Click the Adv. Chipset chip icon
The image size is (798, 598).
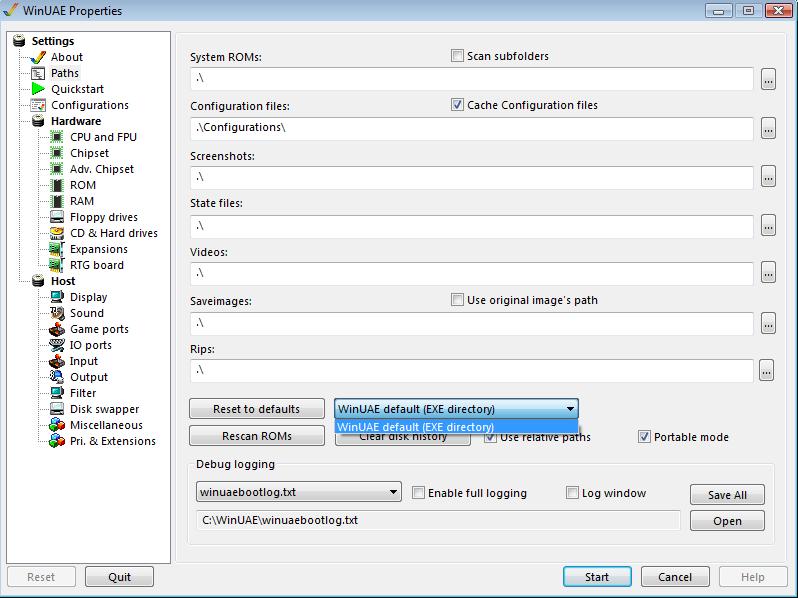[x=57, y=169]
